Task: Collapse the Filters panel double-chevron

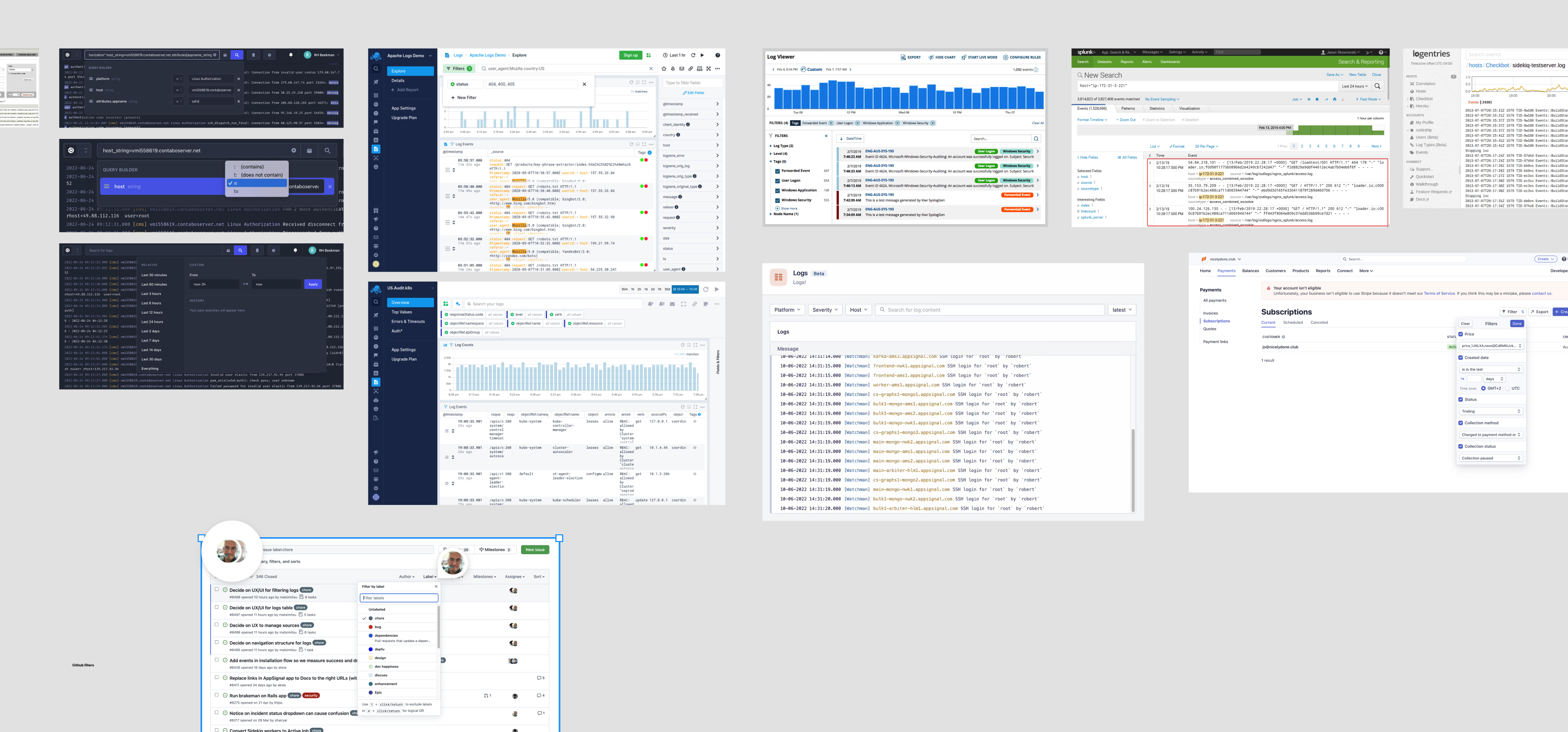Action: pos(826,136)
